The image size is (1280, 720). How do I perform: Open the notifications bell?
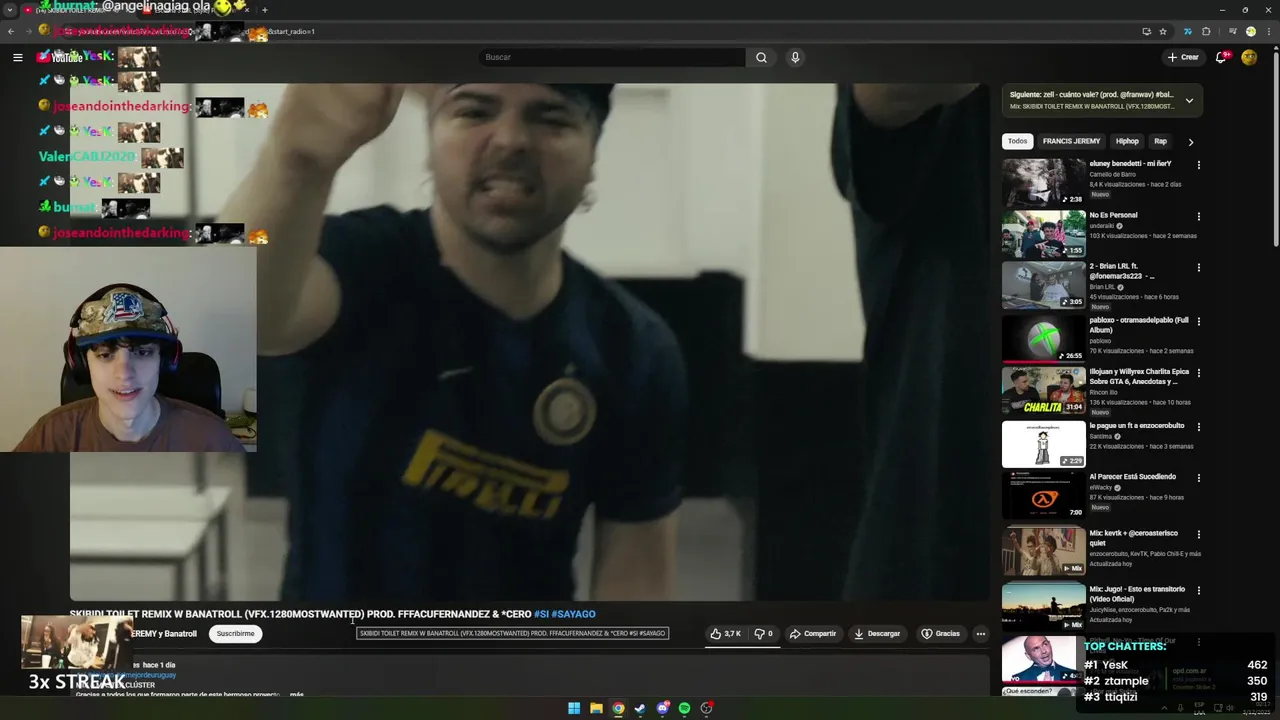click(x=1221, y=57)
